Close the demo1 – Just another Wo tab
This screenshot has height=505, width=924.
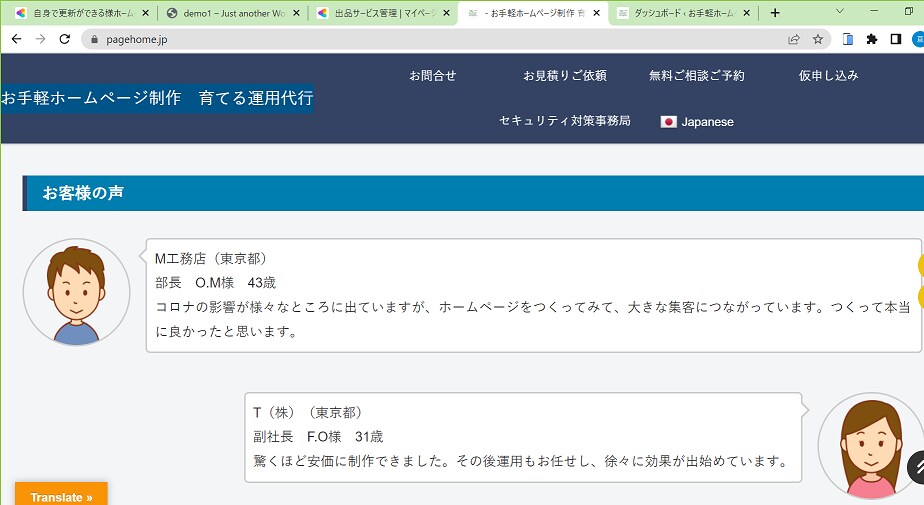(296, 13)
